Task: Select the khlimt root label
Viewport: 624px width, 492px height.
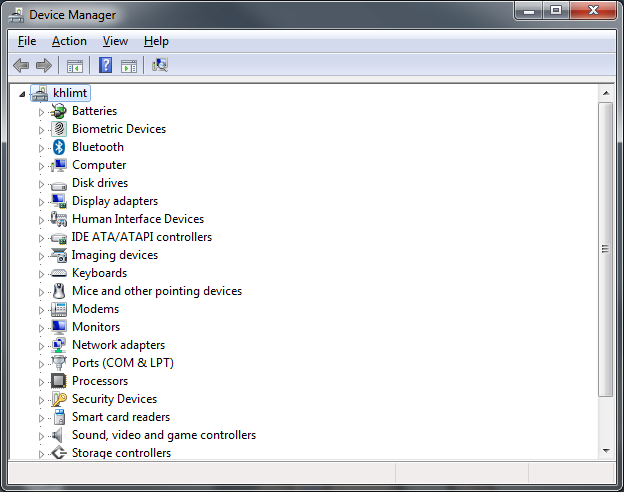Action: (70, 93)
